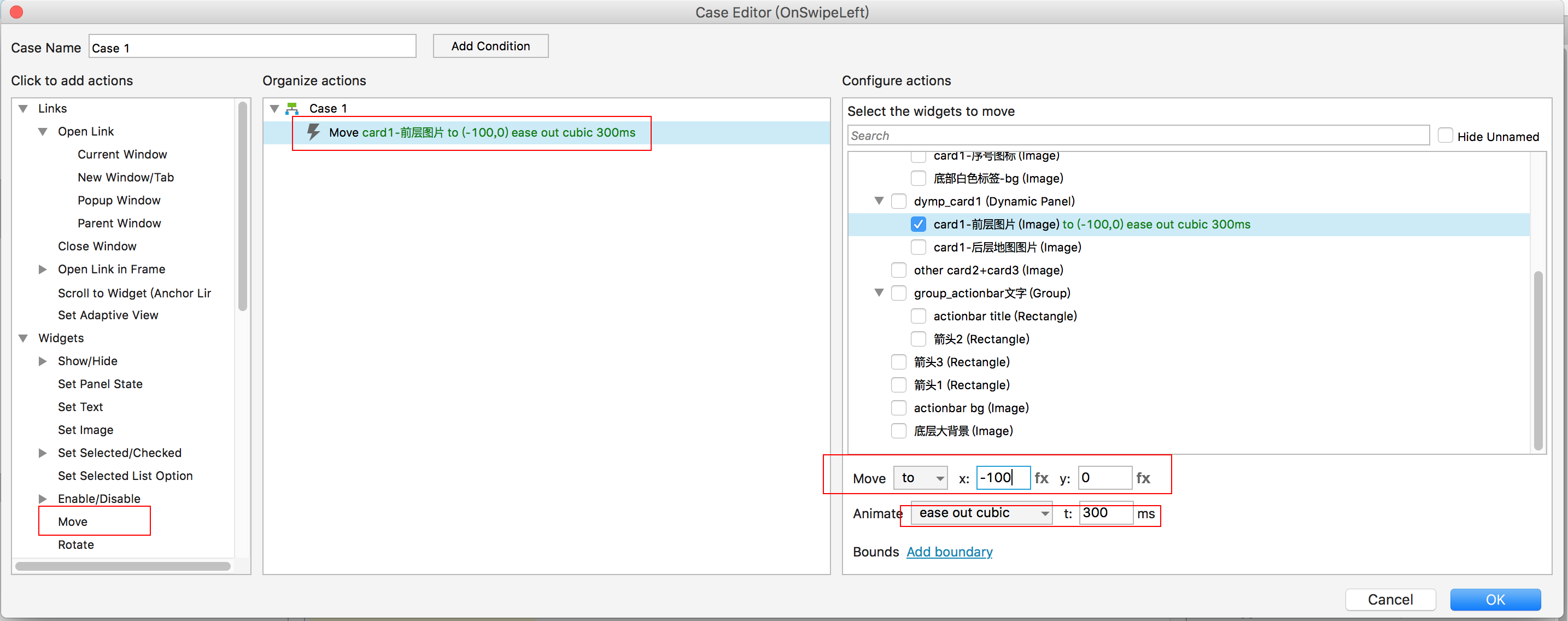Screen dimensions: 1568x621
Task: Click the Add boundary link
Action: click(x=949, y=552)
